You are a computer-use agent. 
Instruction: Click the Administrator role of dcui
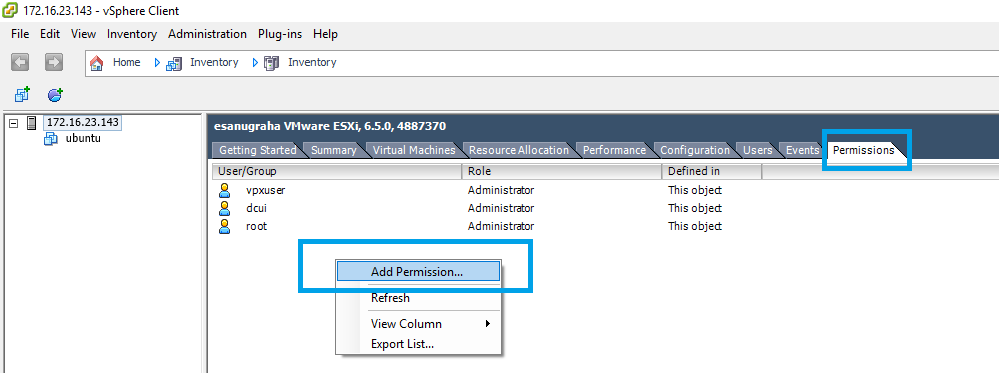click(501, 208)
